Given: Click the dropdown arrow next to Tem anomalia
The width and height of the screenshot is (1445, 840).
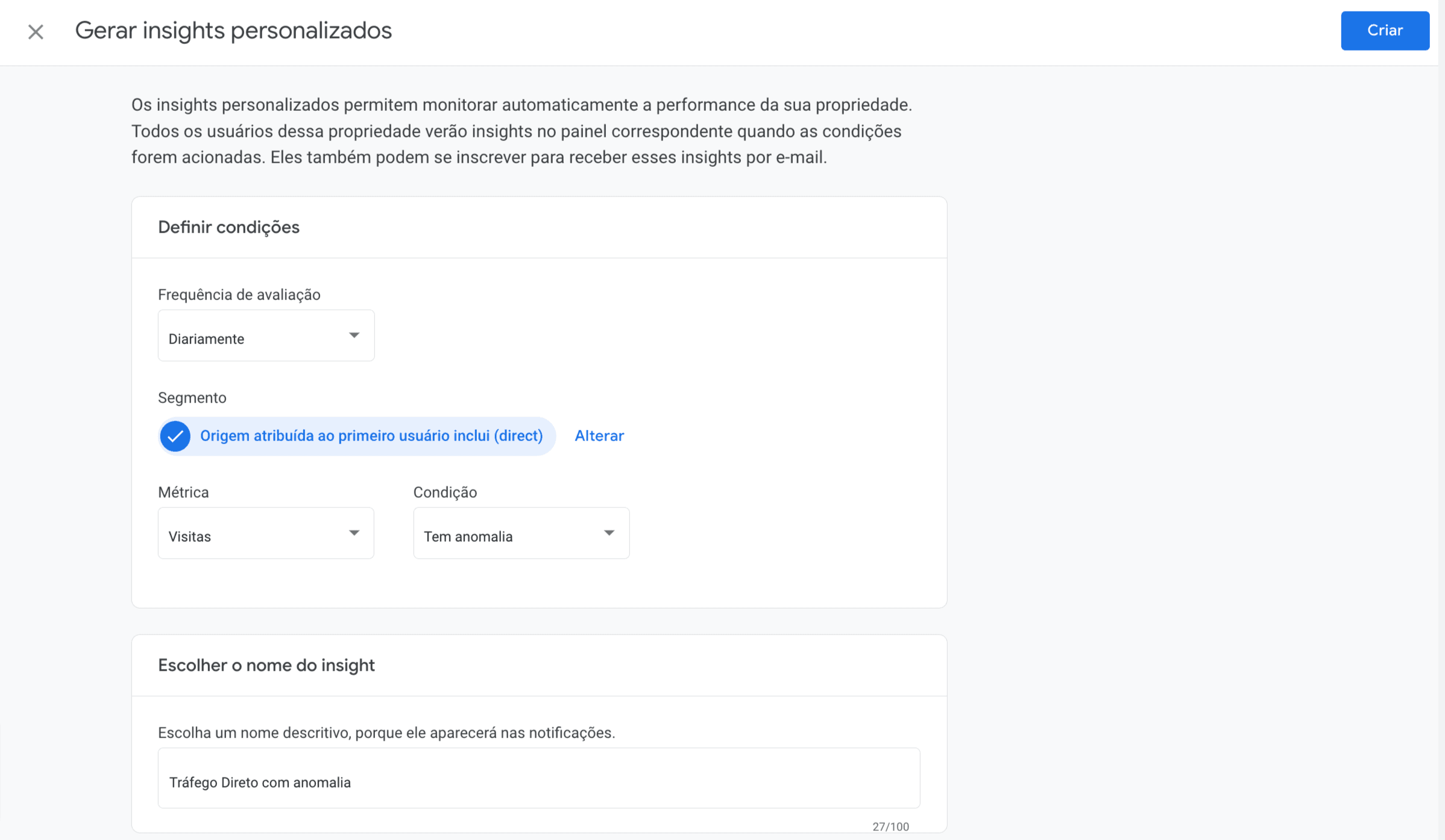Looking at the screenshot, I should [x=609, y=533].
